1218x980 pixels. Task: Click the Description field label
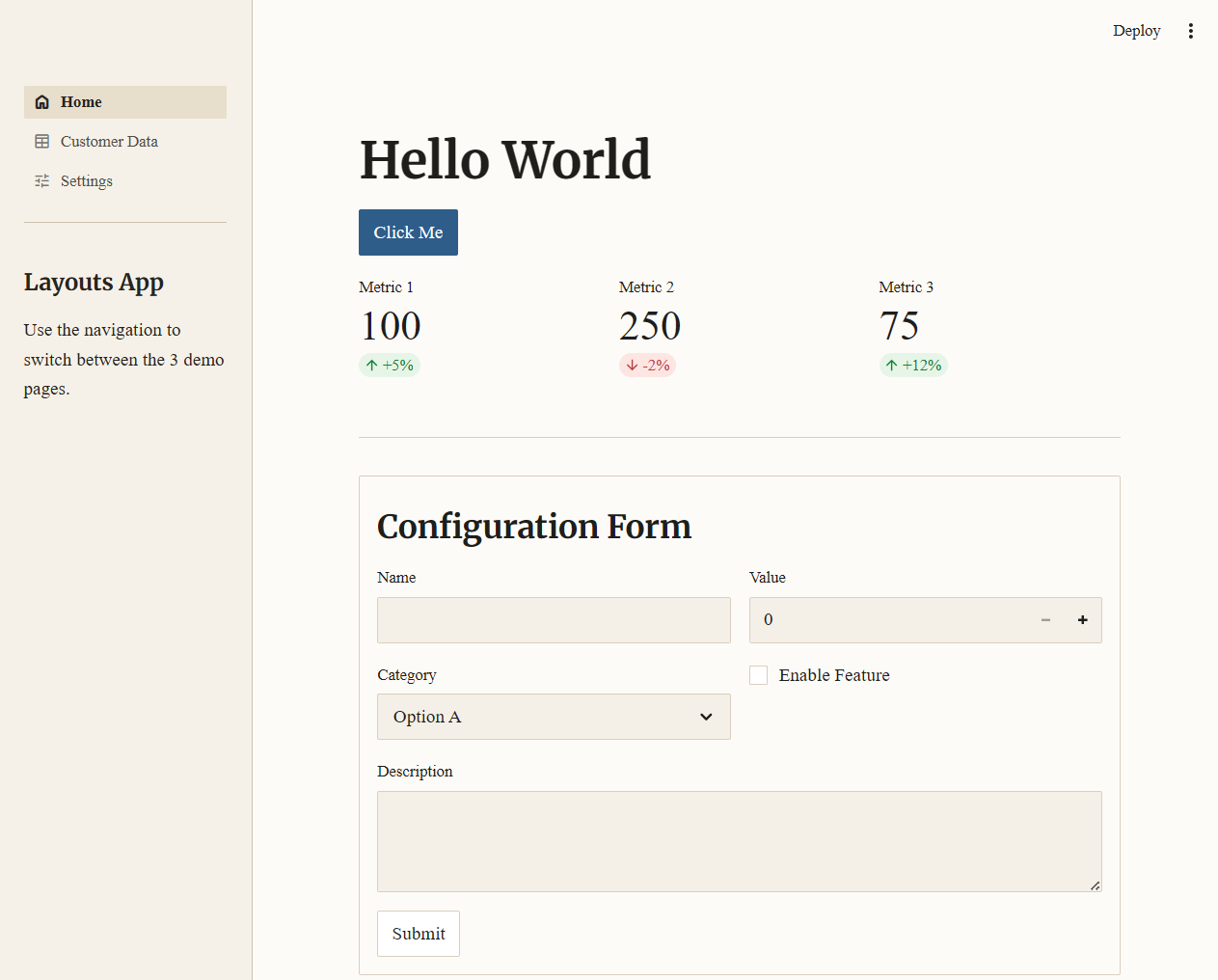click(415, 772)
